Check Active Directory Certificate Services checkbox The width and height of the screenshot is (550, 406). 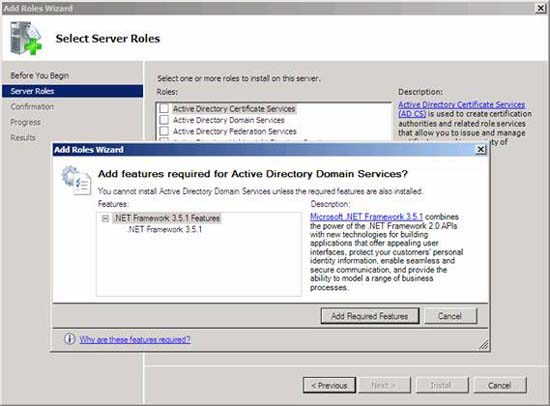[x=164, y=108]
